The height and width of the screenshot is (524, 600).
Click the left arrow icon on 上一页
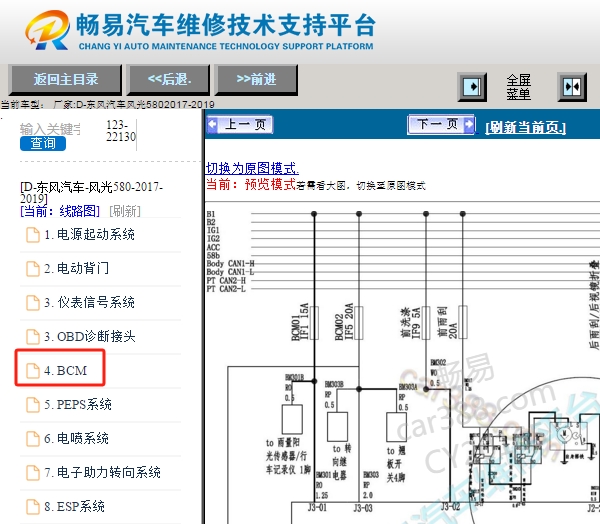pos(212,124)
